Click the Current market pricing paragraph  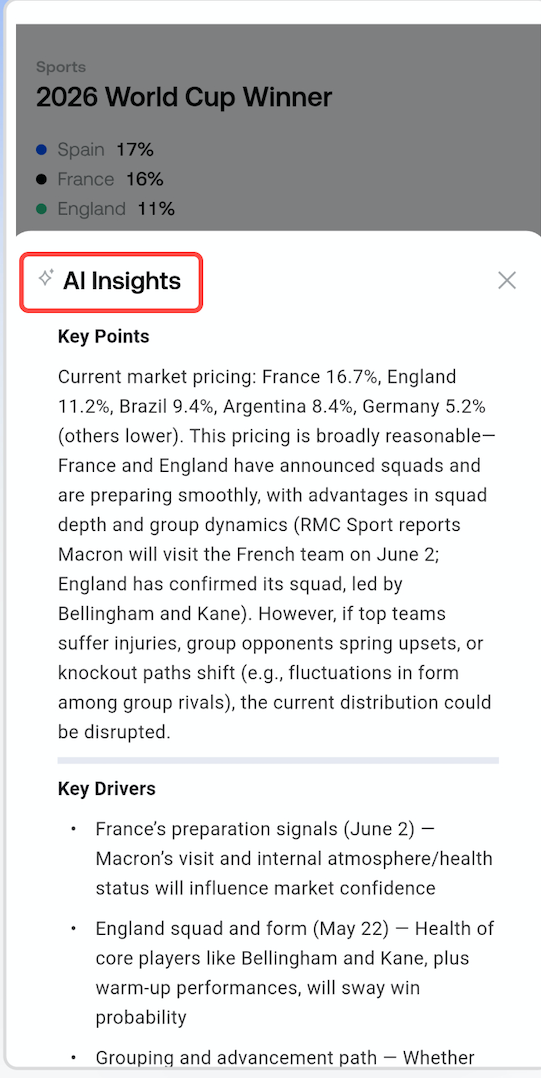click(x=278, y=554)
